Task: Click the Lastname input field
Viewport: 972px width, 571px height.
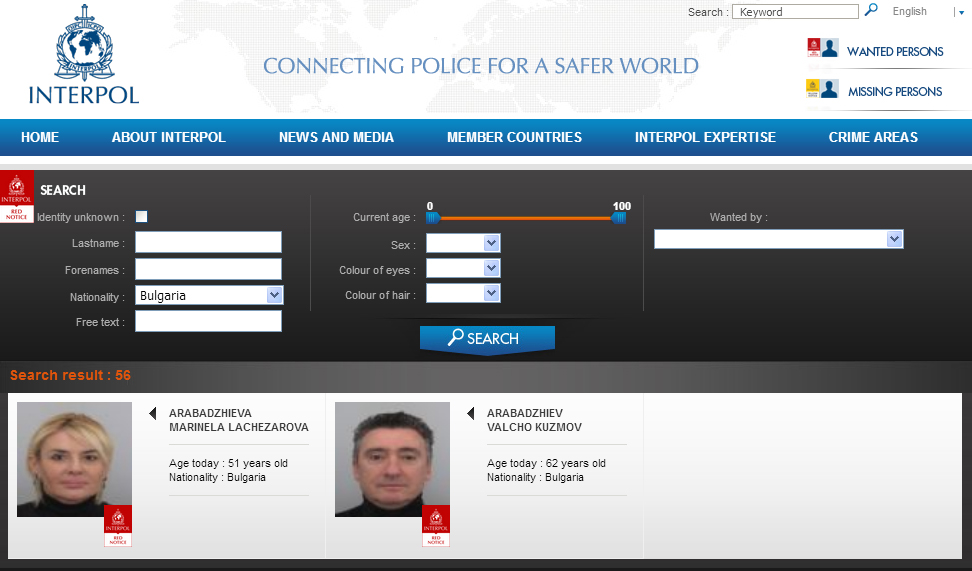Action: point(208,242)
